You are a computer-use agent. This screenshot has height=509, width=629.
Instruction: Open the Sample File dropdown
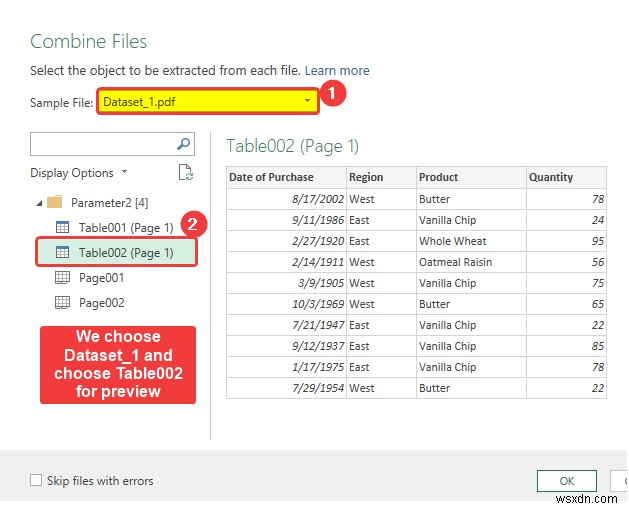(208, 101)
